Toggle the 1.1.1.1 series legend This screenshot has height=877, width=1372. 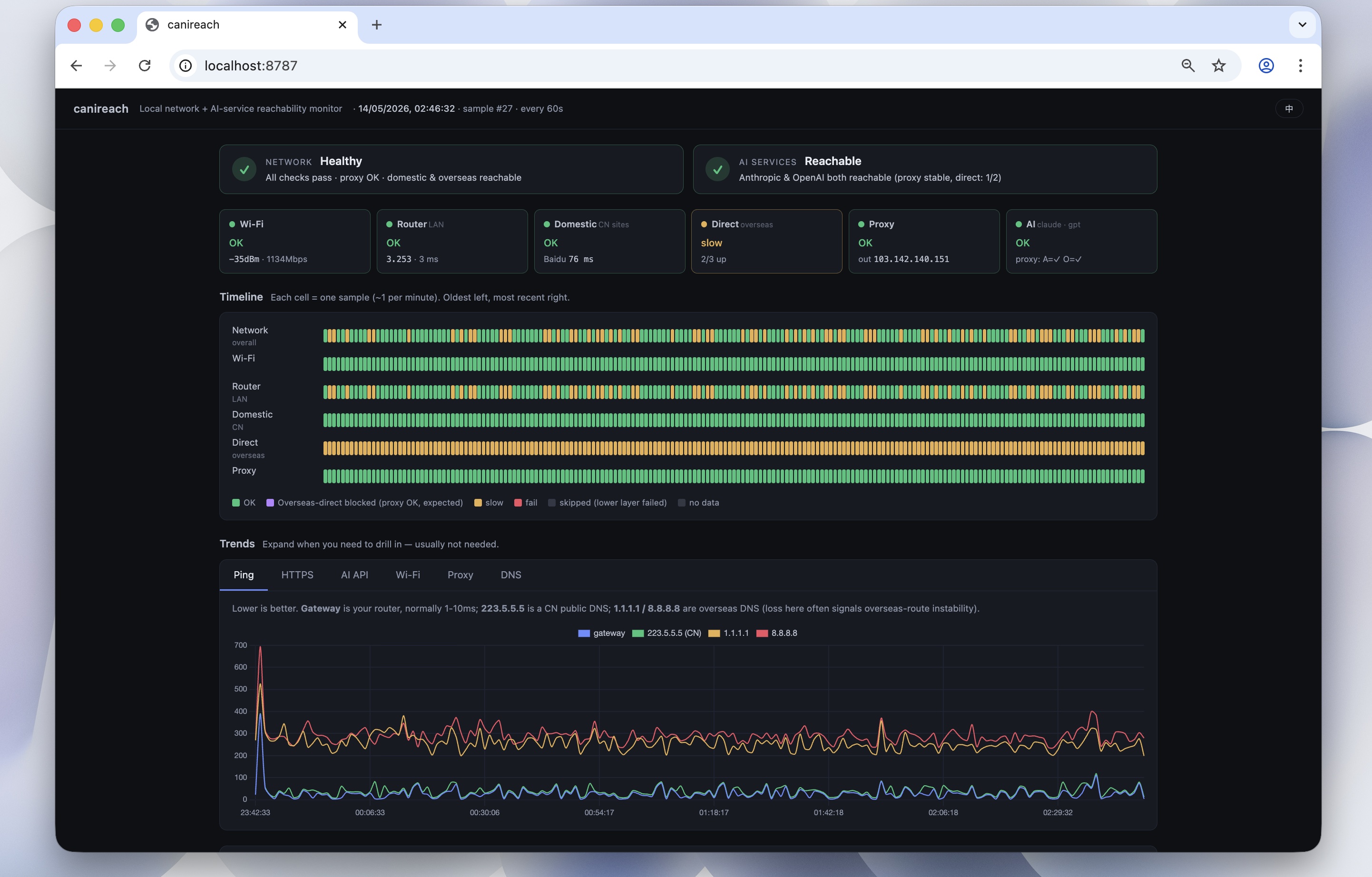pos(728,633)
